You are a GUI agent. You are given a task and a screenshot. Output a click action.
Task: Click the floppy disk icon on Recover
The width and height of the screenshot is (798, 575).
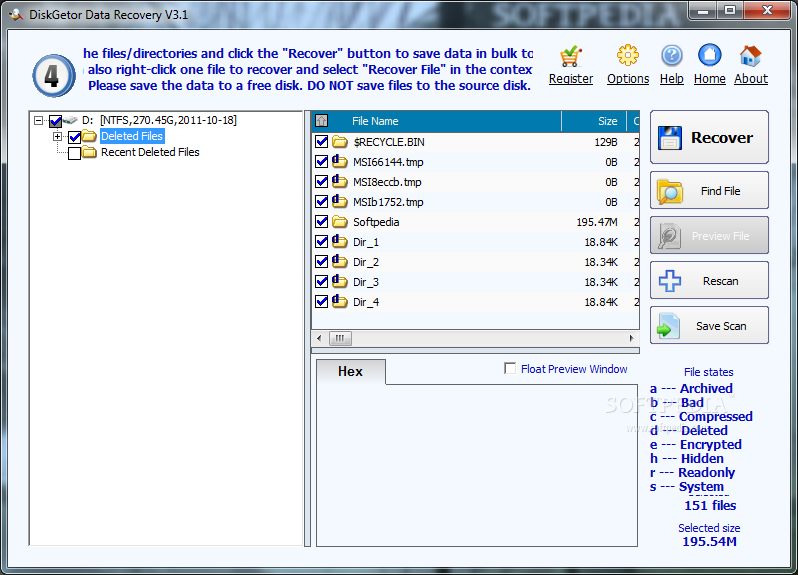click(669, 138)
